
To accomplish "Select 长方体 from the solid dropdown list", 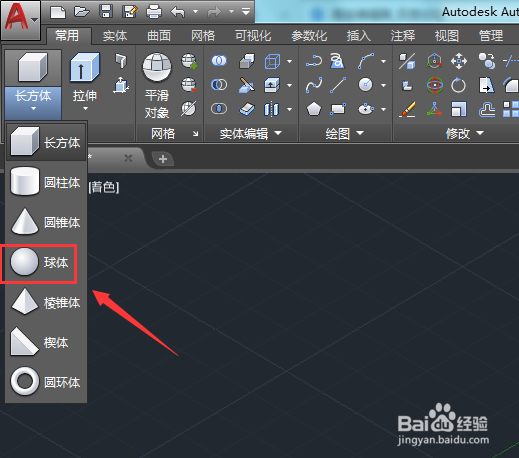I will 46,142.
